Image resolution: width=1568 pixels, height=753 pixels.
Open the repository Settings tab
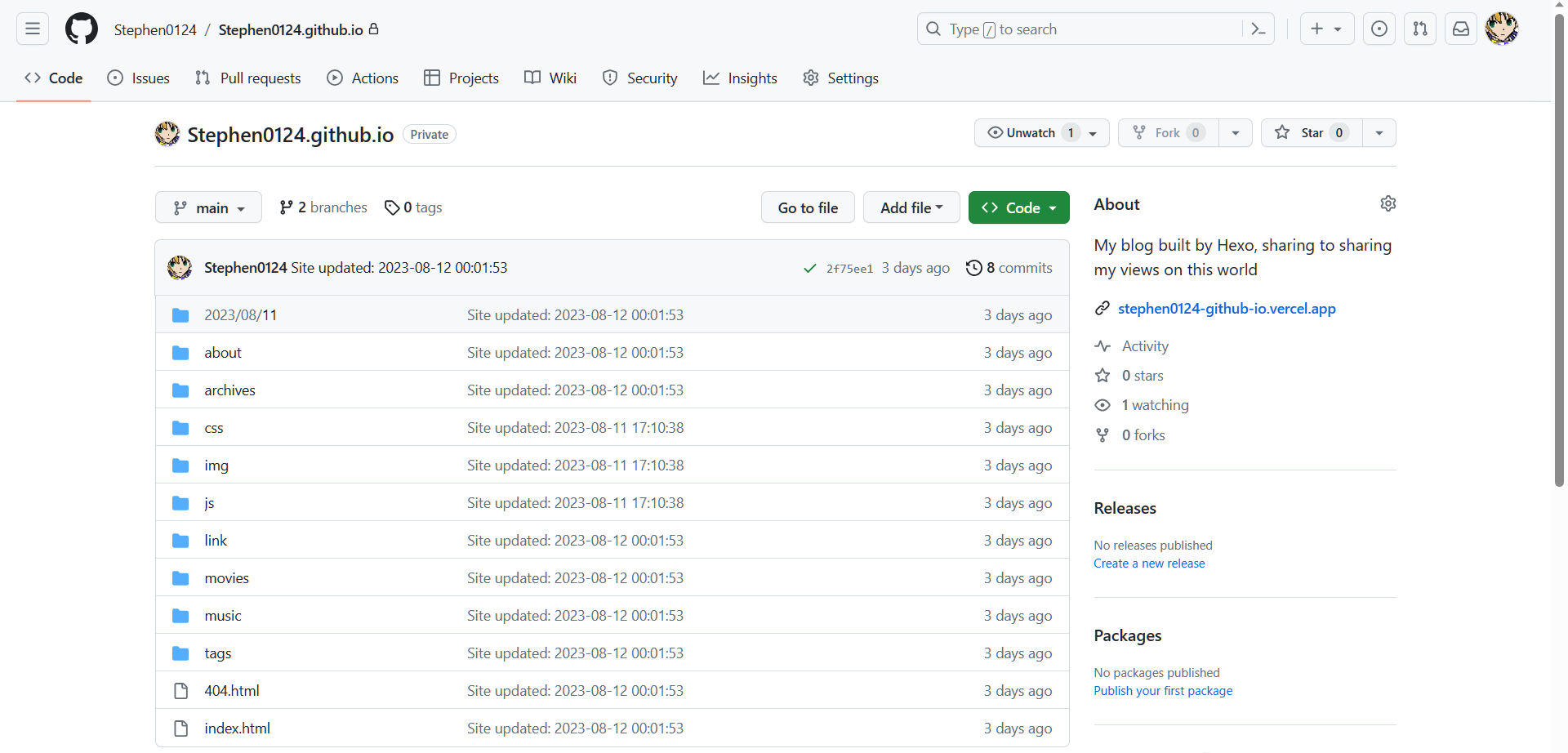[x=840, y=78]
